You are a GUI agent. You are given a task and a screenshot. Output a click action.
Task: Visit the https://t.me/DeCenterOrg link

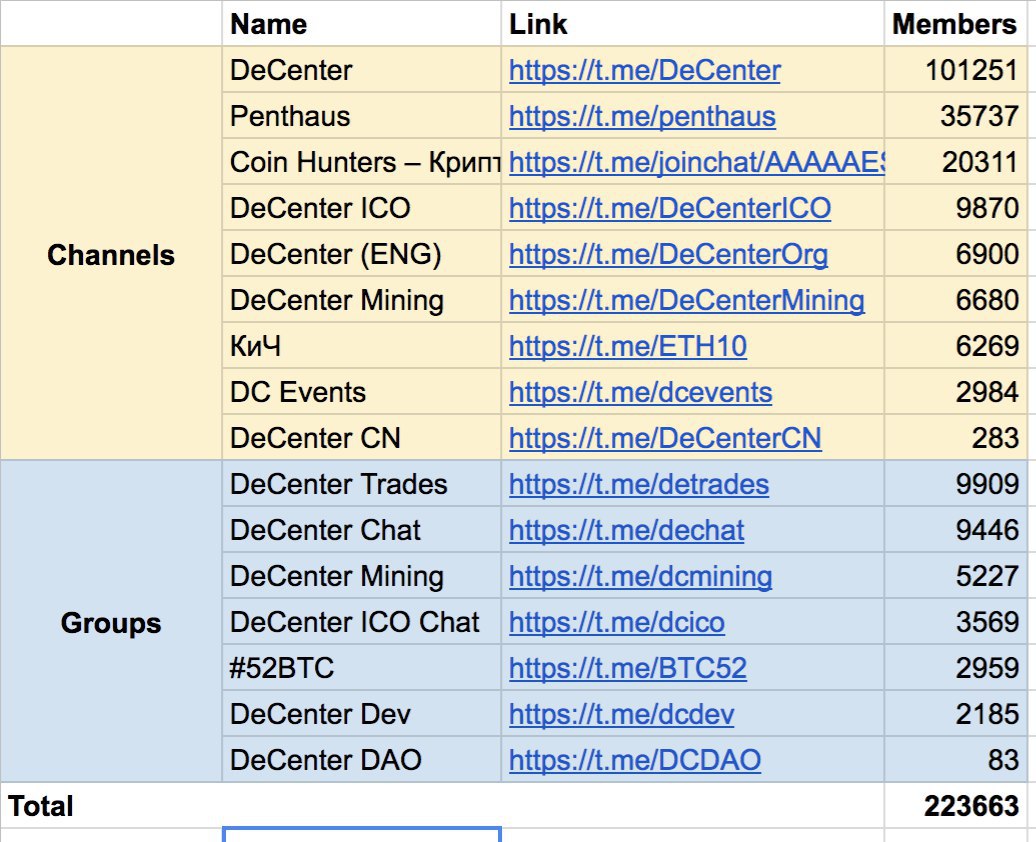click(669, 254)
